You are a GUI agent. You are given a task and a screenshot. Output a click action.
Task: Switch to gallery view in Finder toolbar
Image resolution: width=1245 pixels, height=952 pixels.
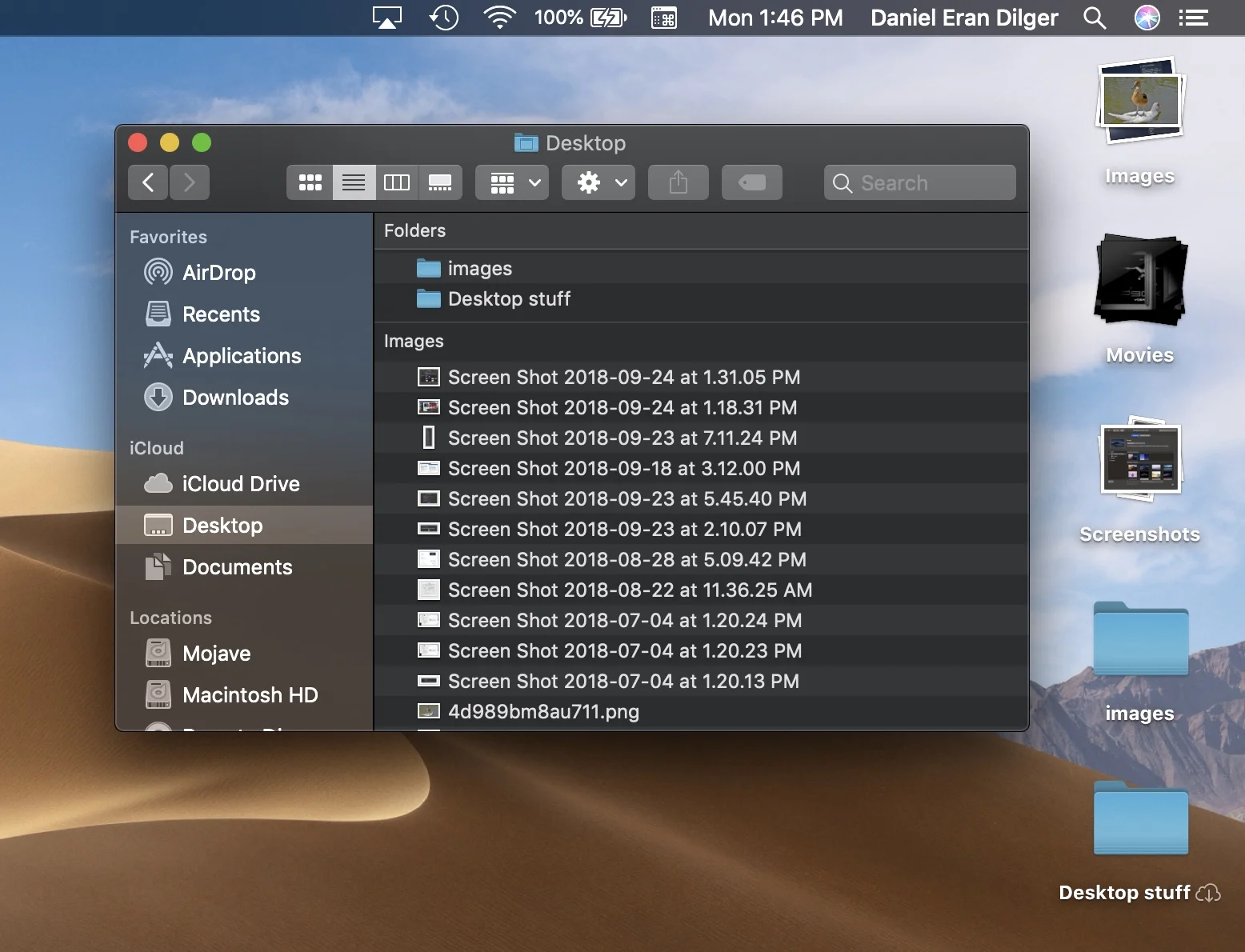pos(440,182)
